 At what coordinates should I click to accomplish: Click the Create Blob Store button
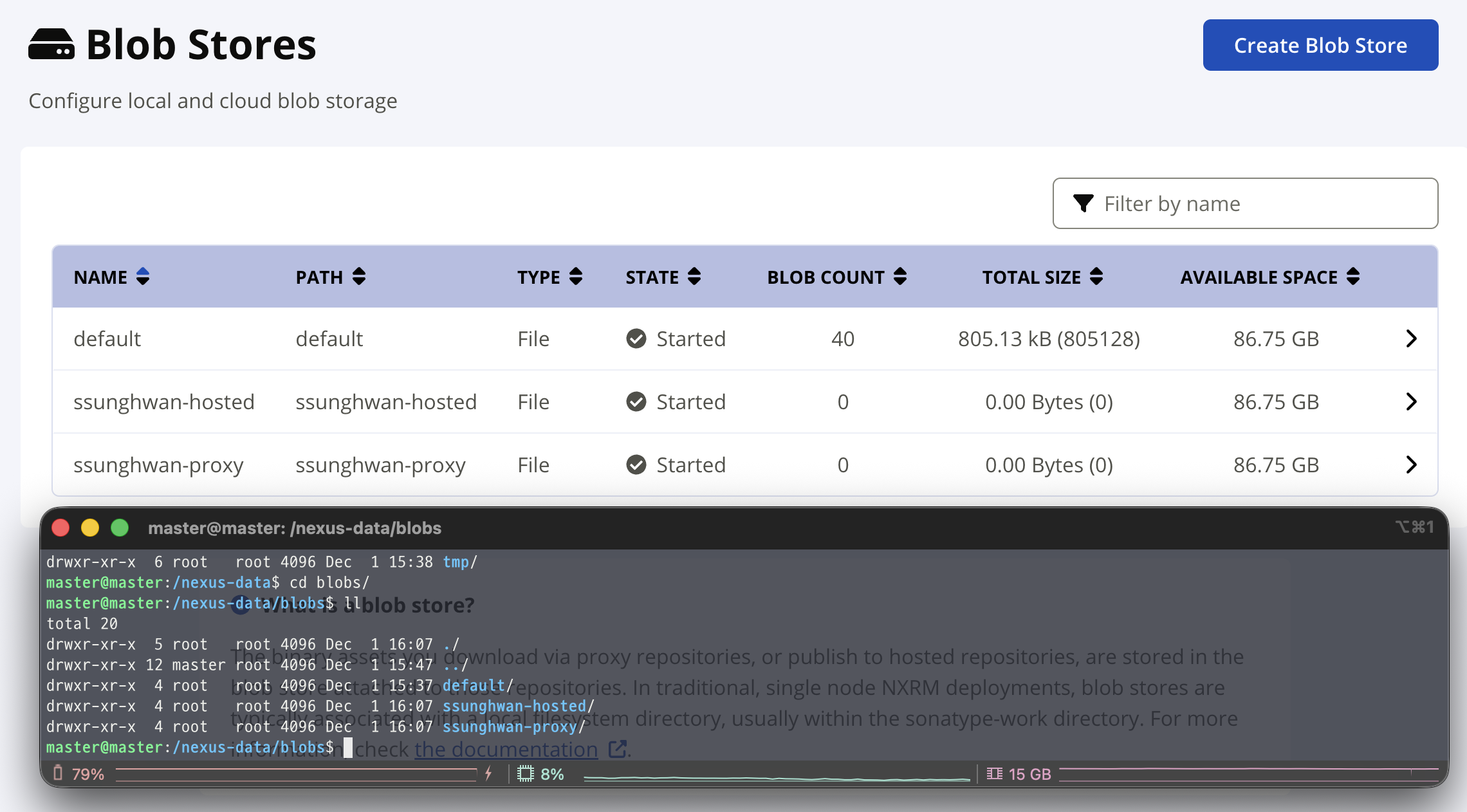point(1320,45)
